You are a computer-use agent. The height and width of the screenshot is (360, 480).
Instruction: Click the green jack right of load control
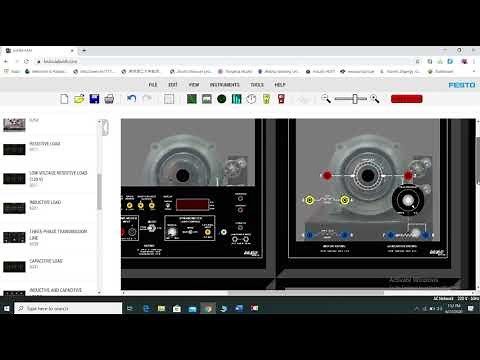(x=224, y=232)
